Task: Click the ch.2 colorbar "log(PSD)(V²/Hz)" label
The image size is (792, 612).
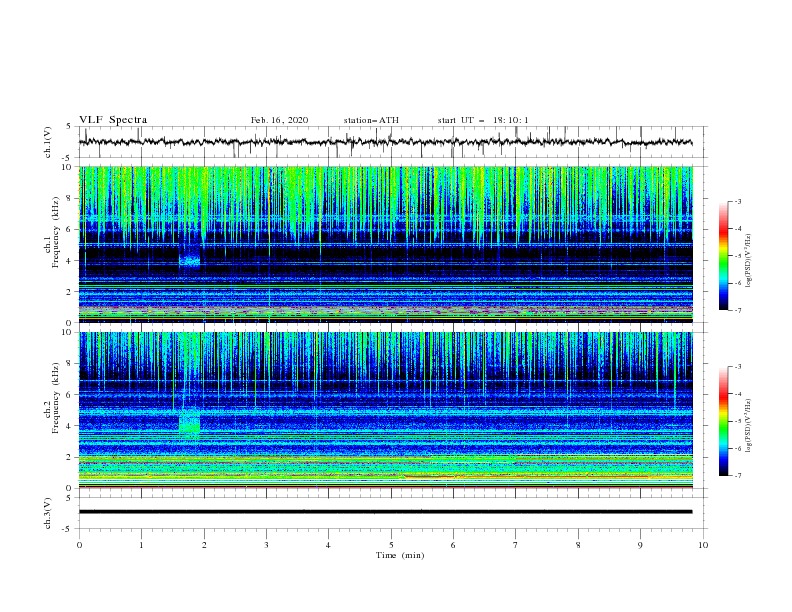Action: click(x=749, y=426)
